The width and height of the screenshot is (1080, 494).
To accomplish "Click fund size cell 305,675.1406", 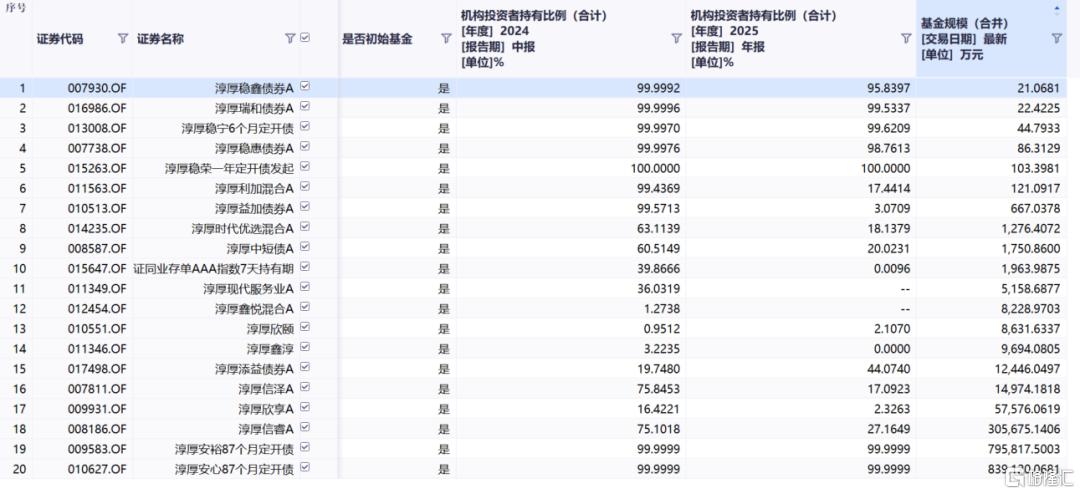I will pyautogui.click(x=1026, y=429).
